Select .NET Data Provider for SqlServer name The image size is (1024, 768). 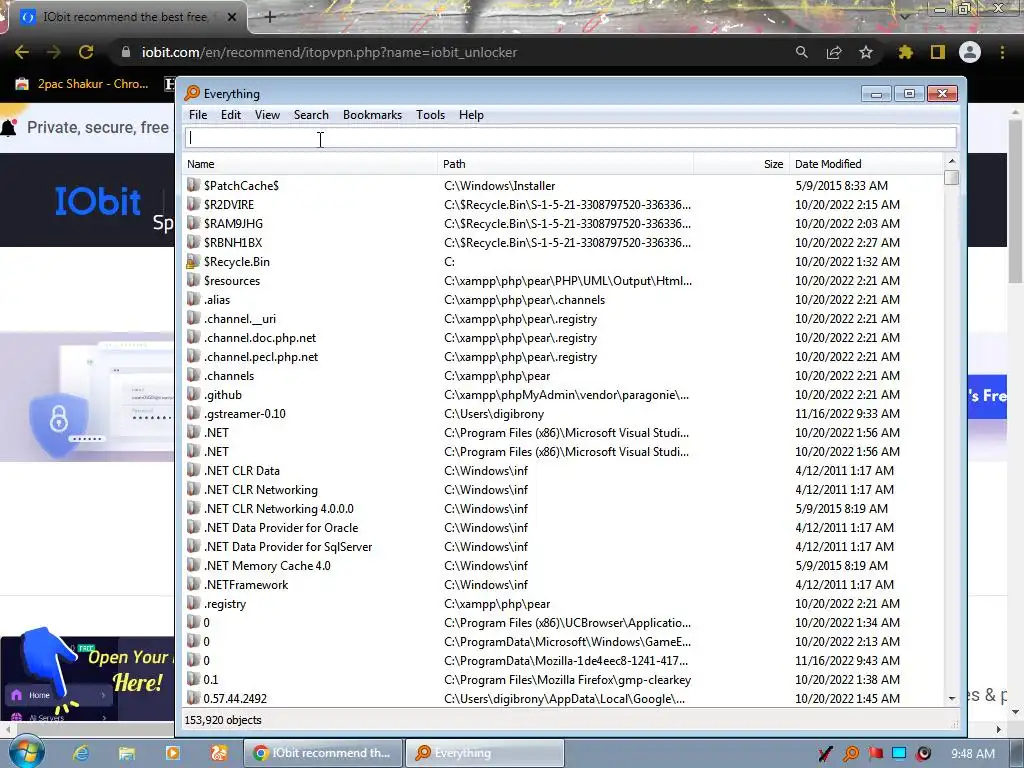[288, 547]
